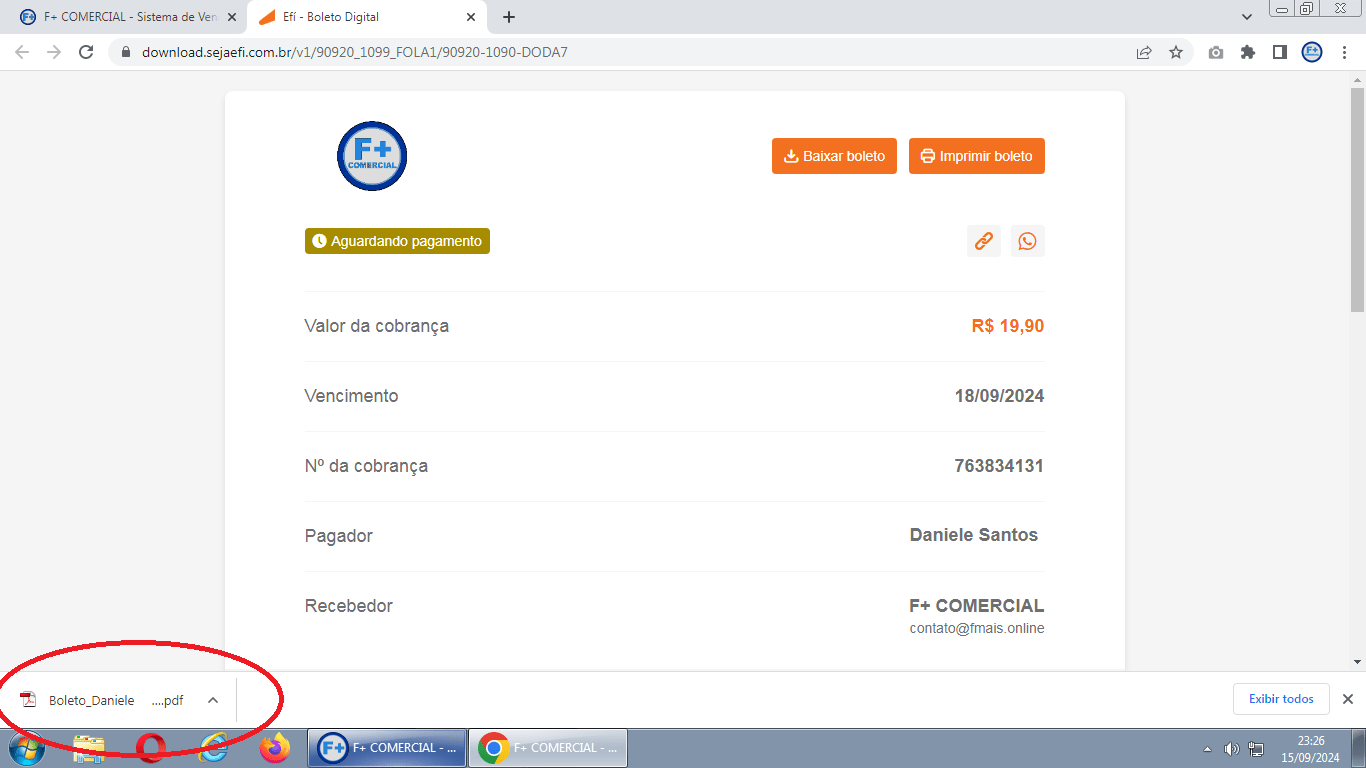
Task: Close the F+ COMERCIAL browser tab
Action: pos(232,17)
